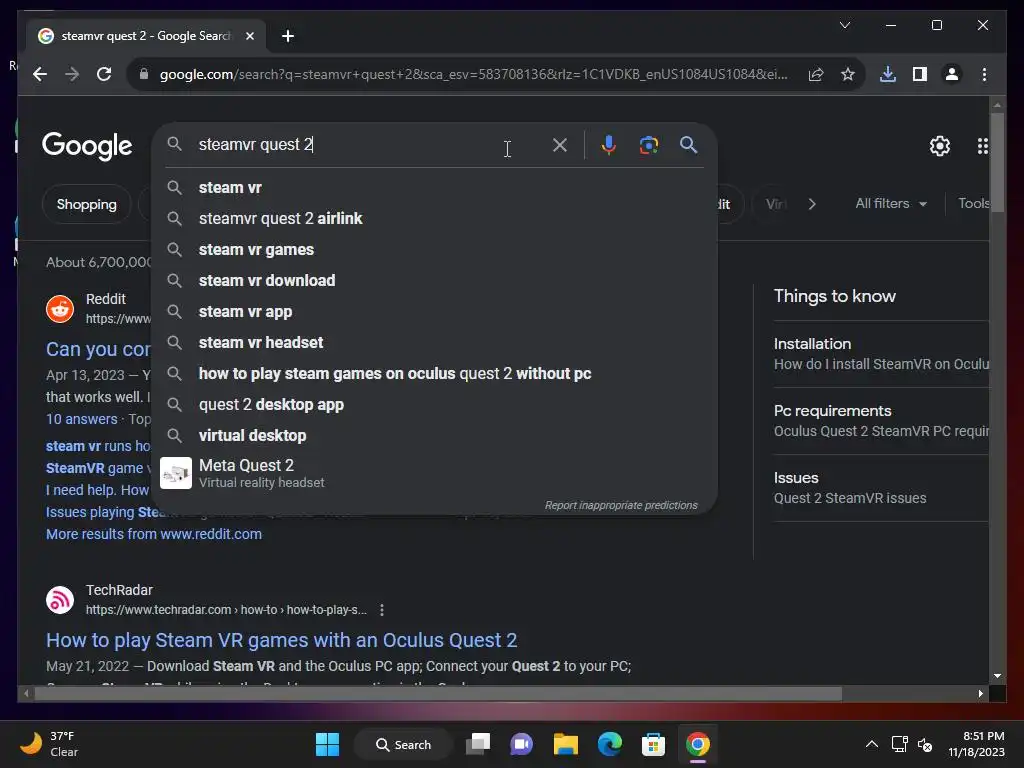Image resolution: width=1024 pixels, height=768 pixels.
Task: Pick the 'steam vr download' suggestion
Action: click(x=434, y=281)
